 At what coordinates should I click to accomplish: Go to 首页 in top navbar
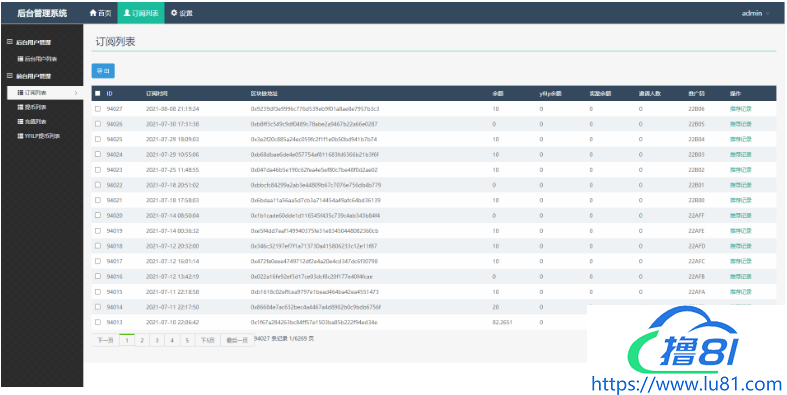click(100, 13)
